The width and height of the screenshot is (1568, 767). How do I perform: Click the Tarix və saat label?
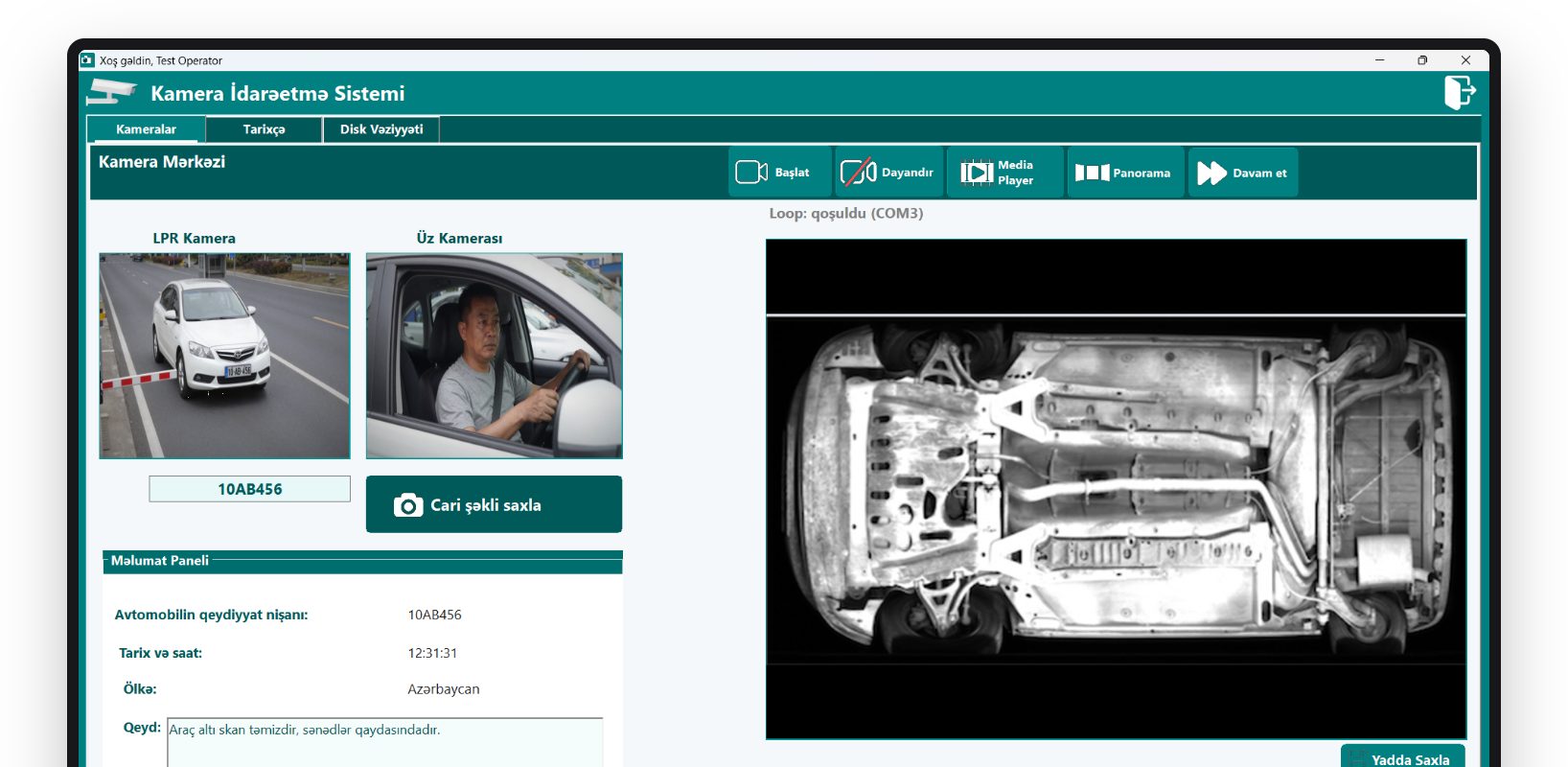(160, 653)
